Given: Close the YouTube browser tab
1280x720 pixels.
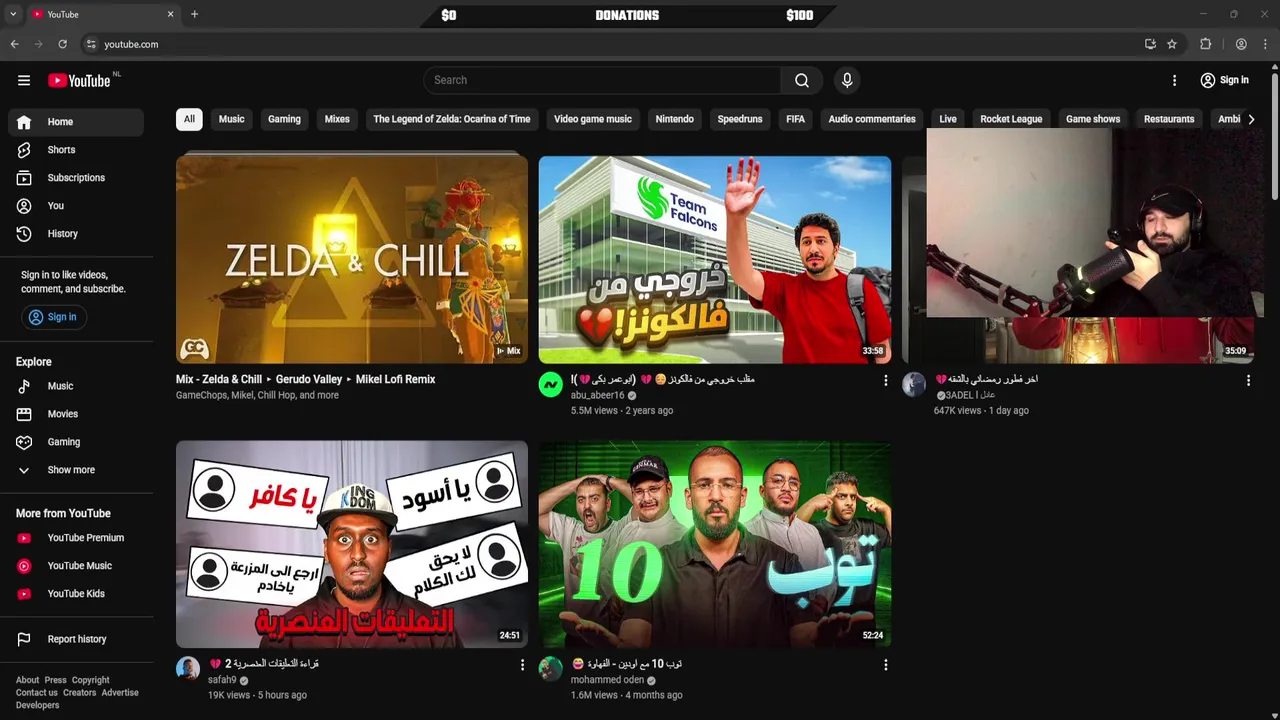Looking at the screenshot, I should (x=170, y=14).
